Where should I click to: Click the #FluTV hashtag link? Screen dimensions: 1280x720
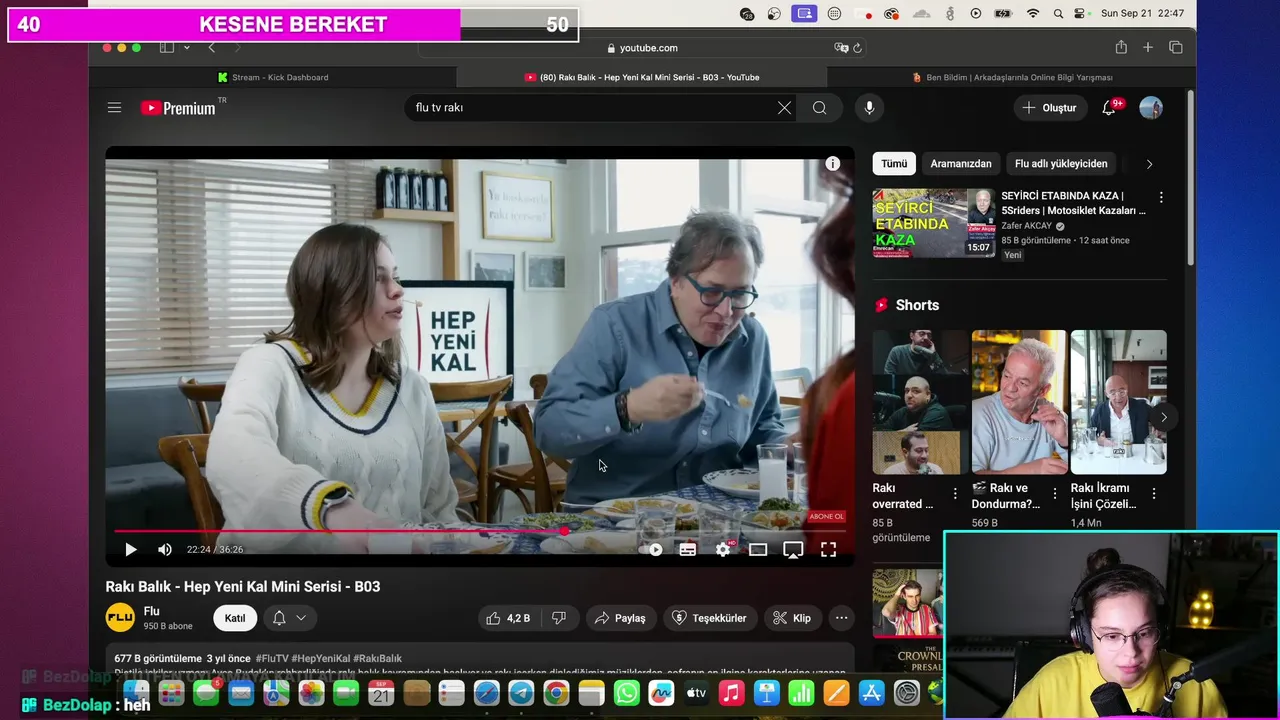(x=272, y=659)
